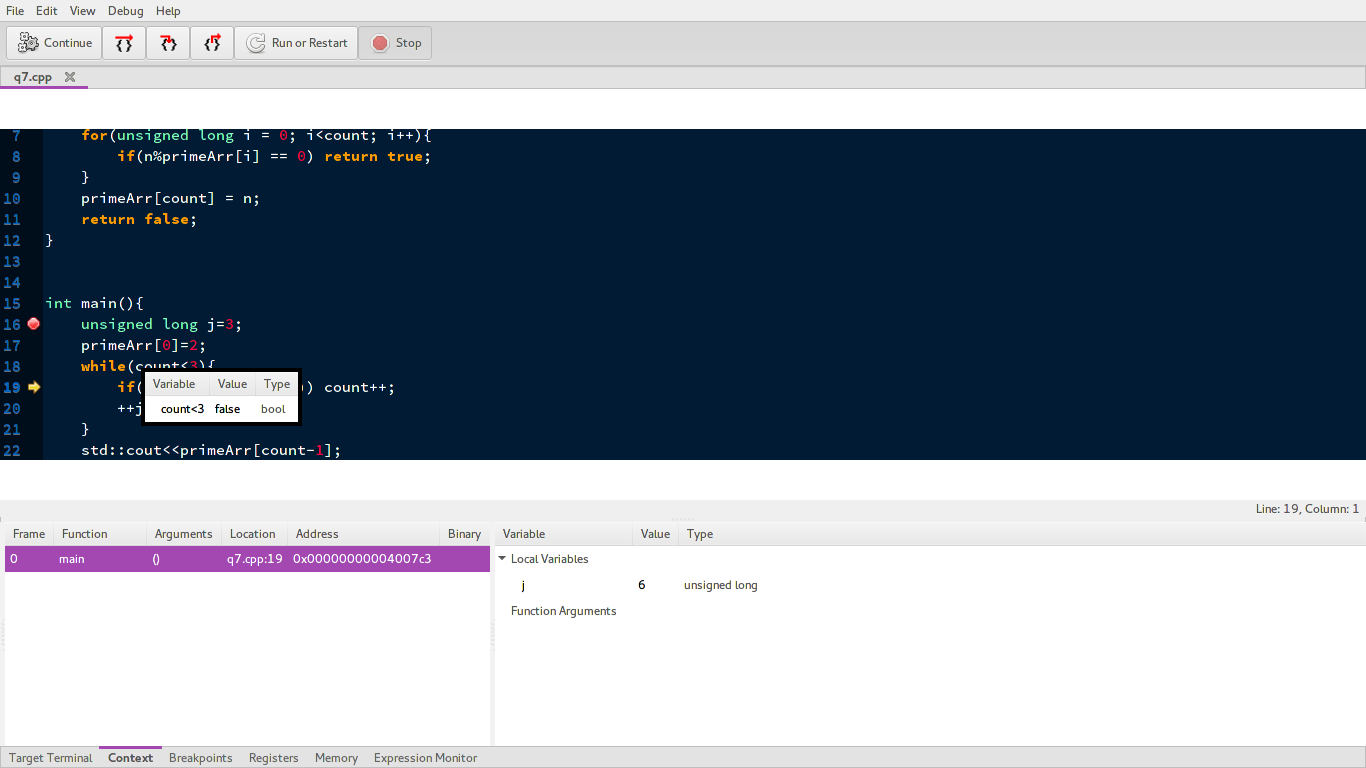Click the 'unsigned long' type cell
1366x768 pixels.
tap(720, 585)
